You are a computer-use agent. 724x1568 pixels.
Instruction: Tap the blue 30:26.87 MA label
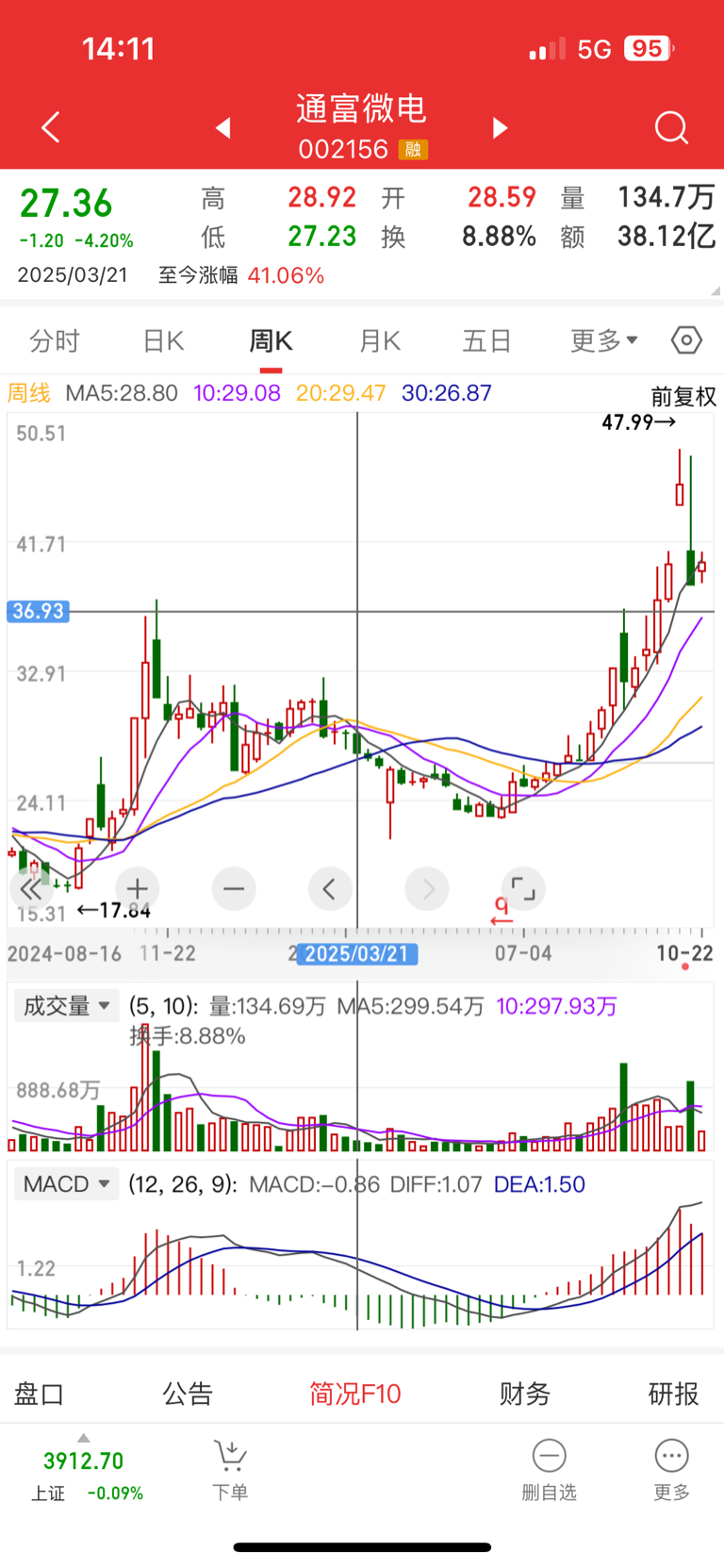pyautogui.click(x=447, y=393)
